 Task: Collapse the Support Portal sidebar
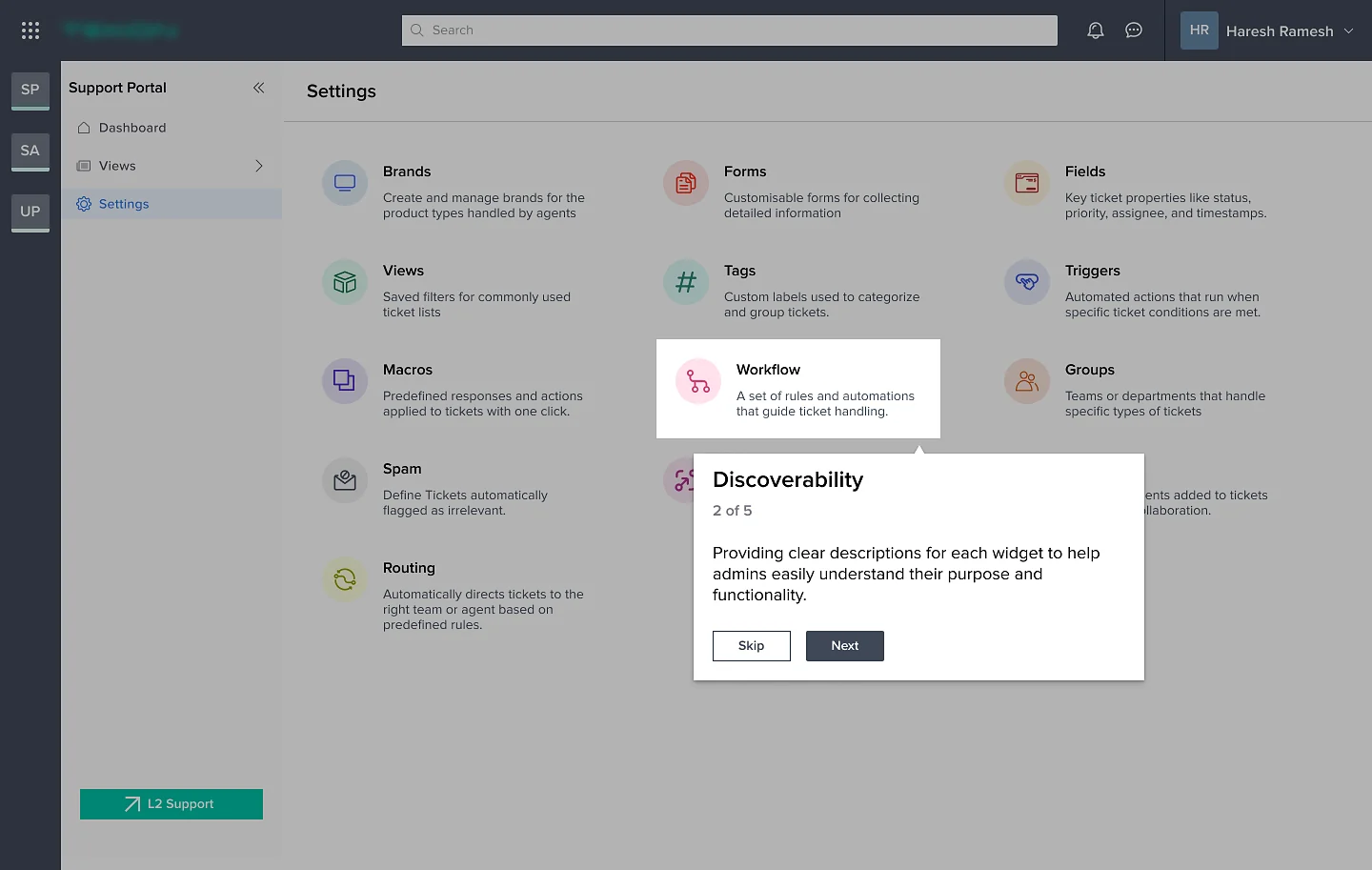(x=258, y=88)
